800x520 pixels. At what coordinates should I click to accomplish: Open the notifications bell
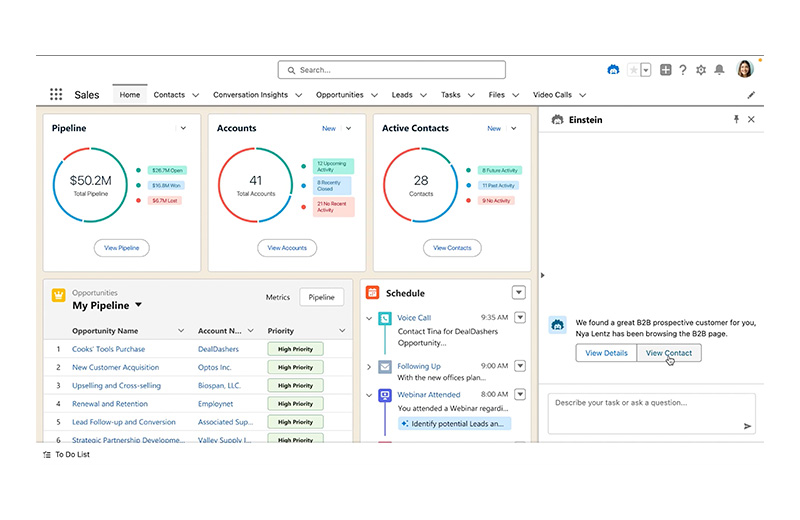(x=719, y=70)
